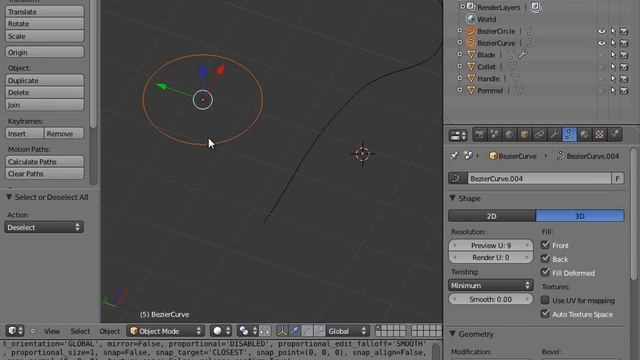
Task: Toggle Pommel renderability camera icon
Action: point(624,91)
